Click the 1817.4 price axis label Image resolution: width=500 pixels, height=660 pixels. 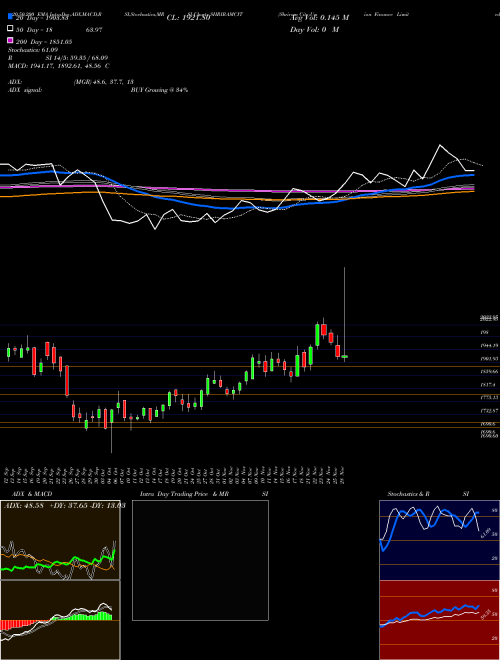488,385
